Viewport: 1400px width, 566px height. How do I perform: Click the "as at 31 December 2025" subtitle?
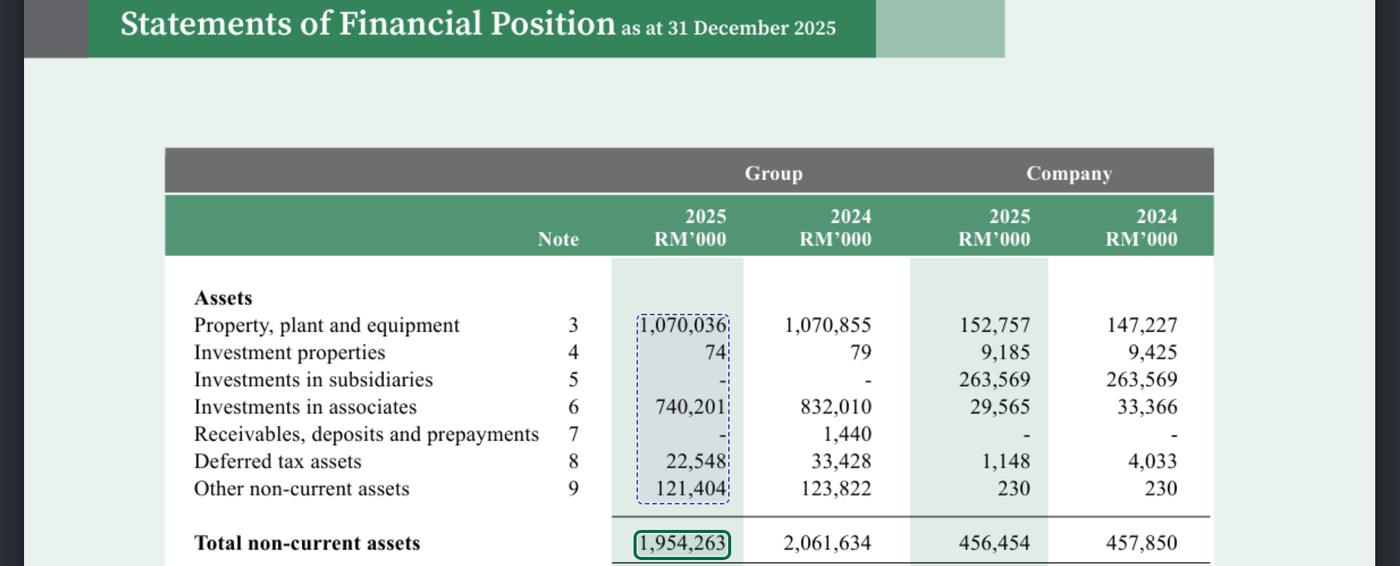tap(728, 28)
